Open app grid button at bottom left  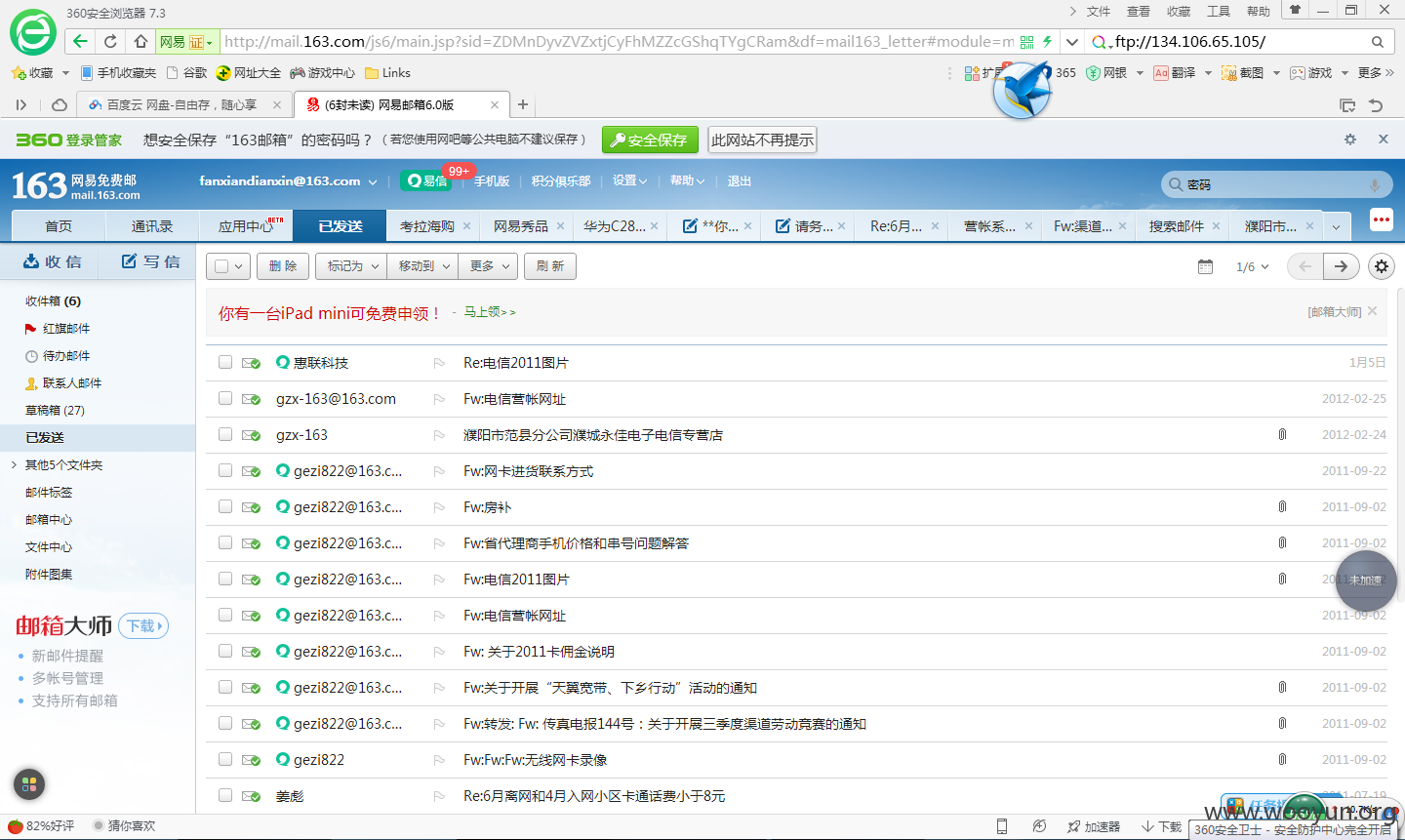[x=29, y=783]
